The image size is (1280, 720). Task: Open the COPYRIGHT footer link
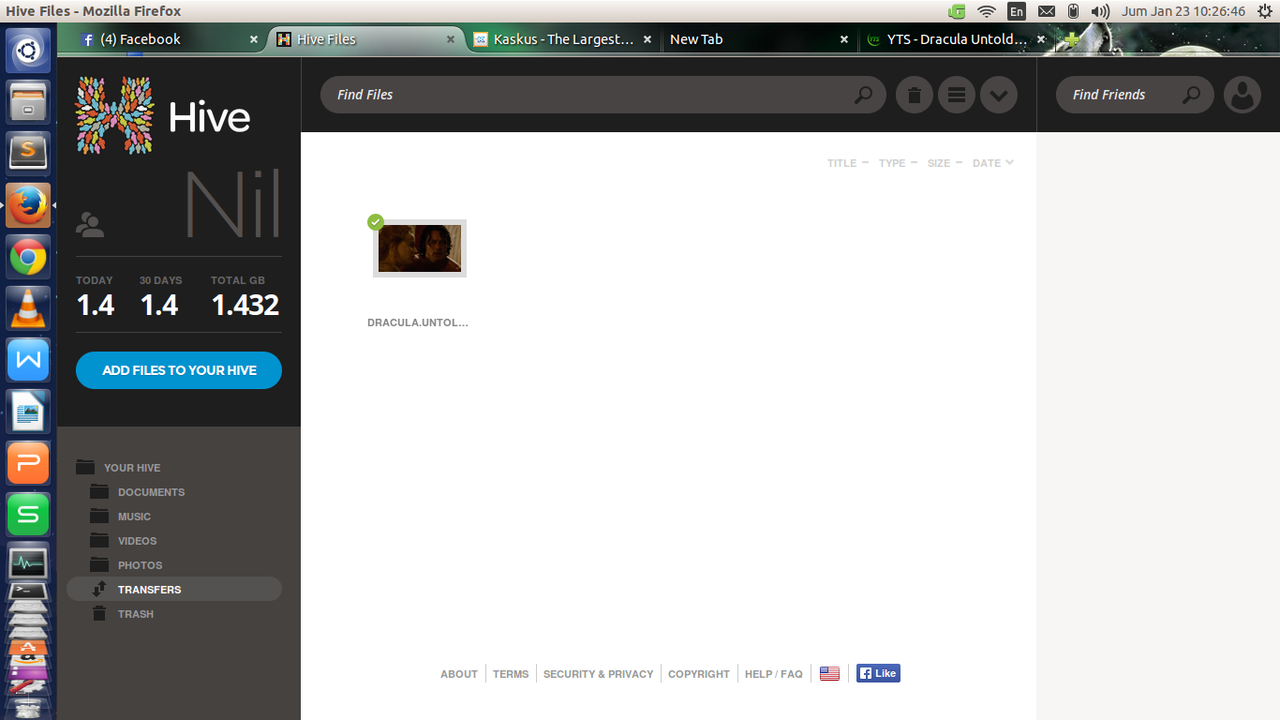pos(699,674)
